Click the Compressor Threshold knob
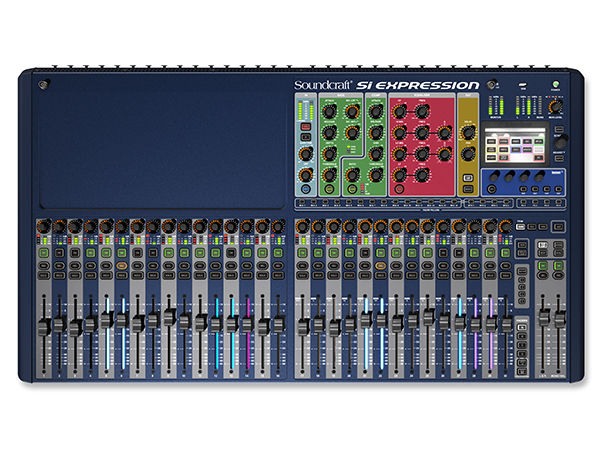600x450 pixels. 376,175
